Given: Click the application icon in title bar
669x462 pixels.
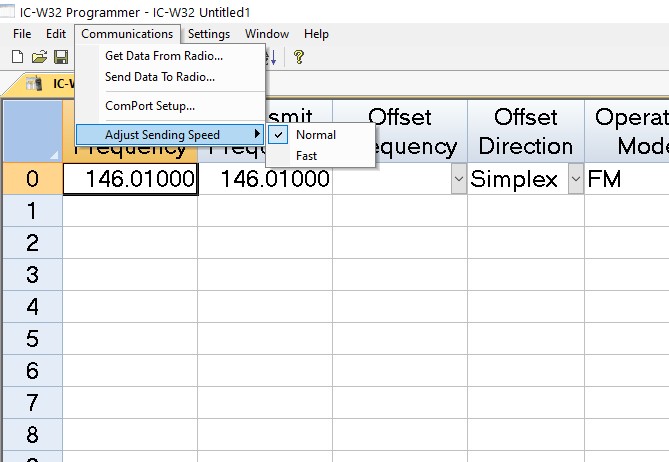Looking at the screenshot, I should 7,12.
